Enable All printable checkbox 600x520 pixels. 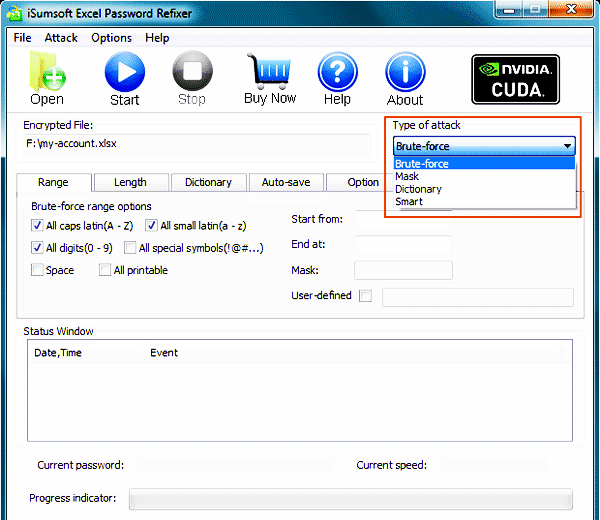(104, 270)
